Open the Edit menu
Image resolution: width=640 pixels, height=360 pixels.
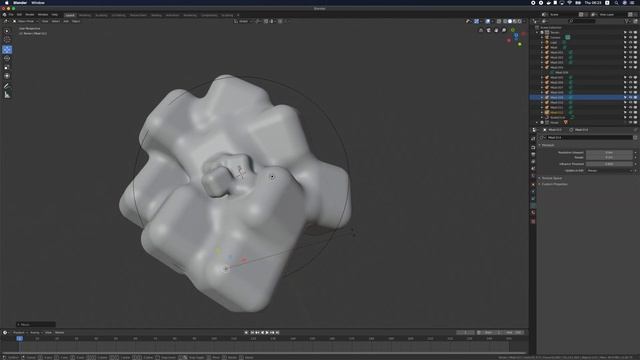19,15
